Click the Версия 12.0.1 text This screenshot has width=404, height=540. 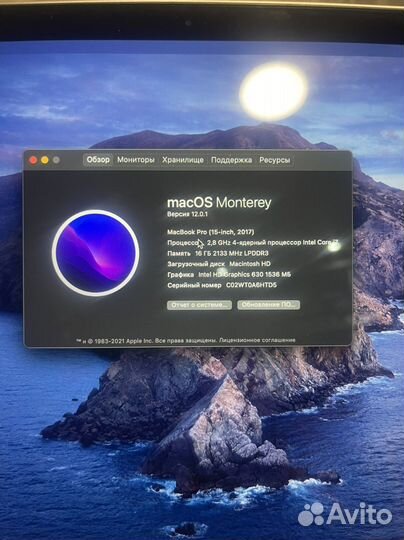click(187, 214)
